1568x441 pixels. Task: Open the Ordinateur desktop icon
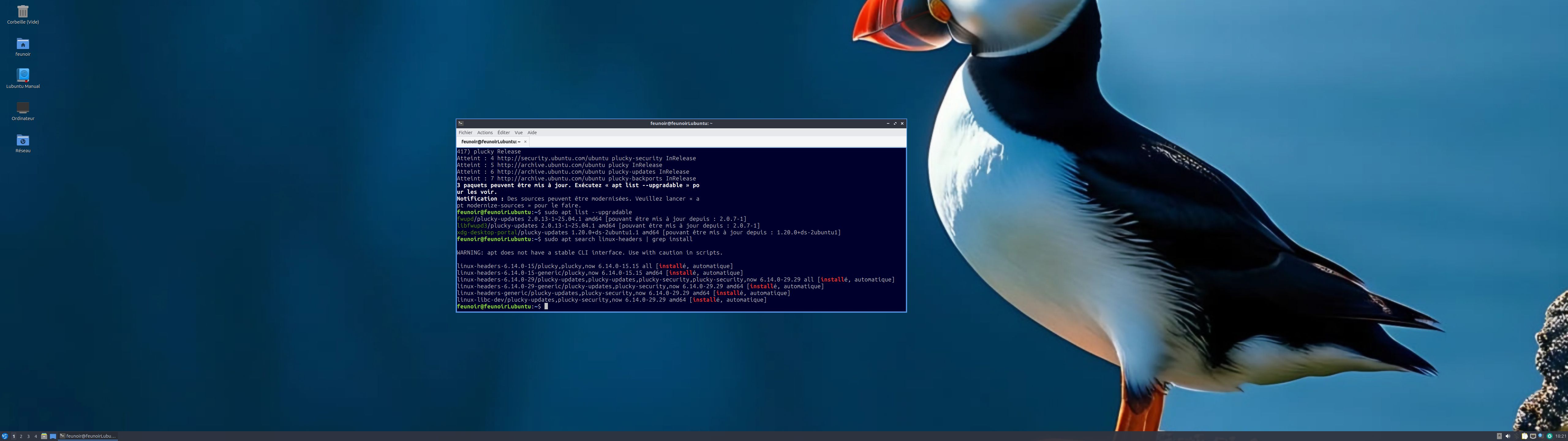pyautogui.click(x=23, y=108)
